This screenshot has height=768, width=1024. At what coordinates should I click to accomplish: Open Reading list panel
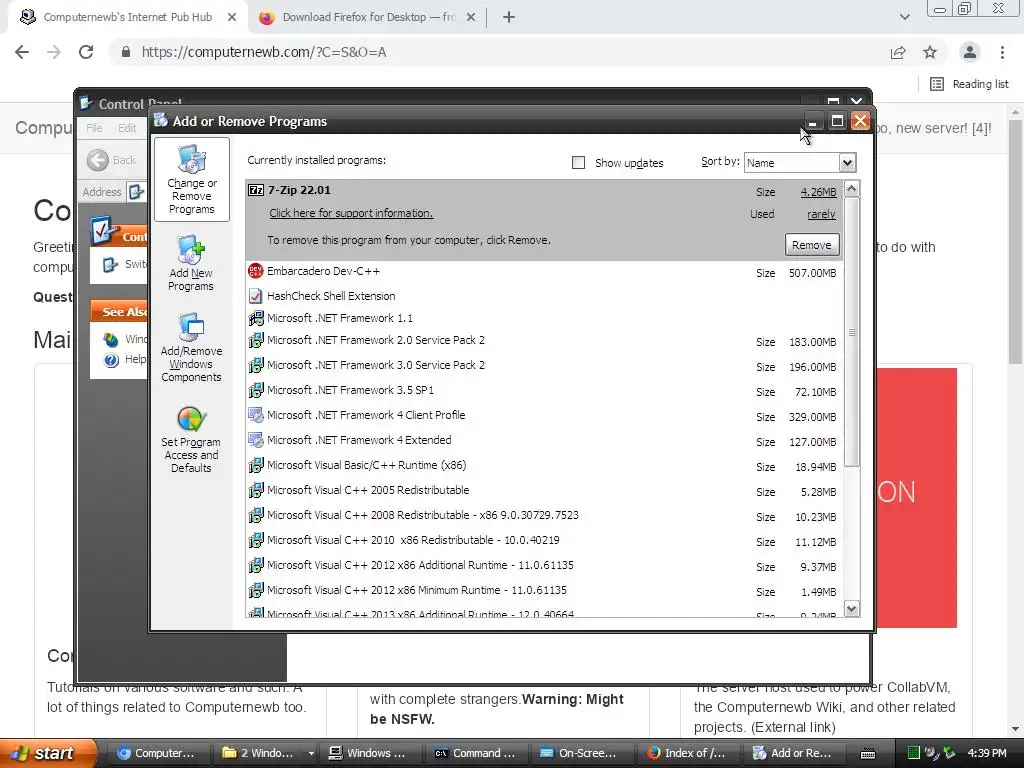[x=969, y=84]
